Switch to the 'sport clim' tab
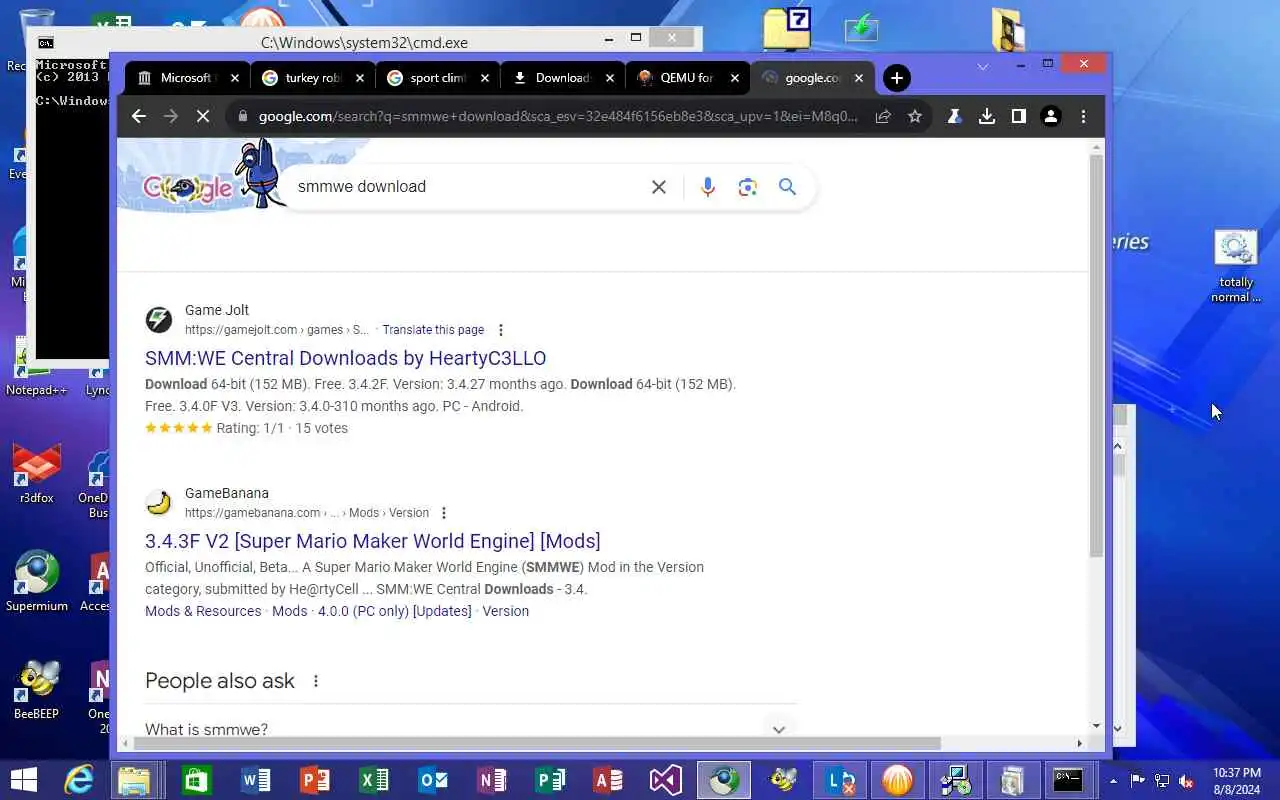Viewport: 1280px width, 800px height. click(437, 78)
